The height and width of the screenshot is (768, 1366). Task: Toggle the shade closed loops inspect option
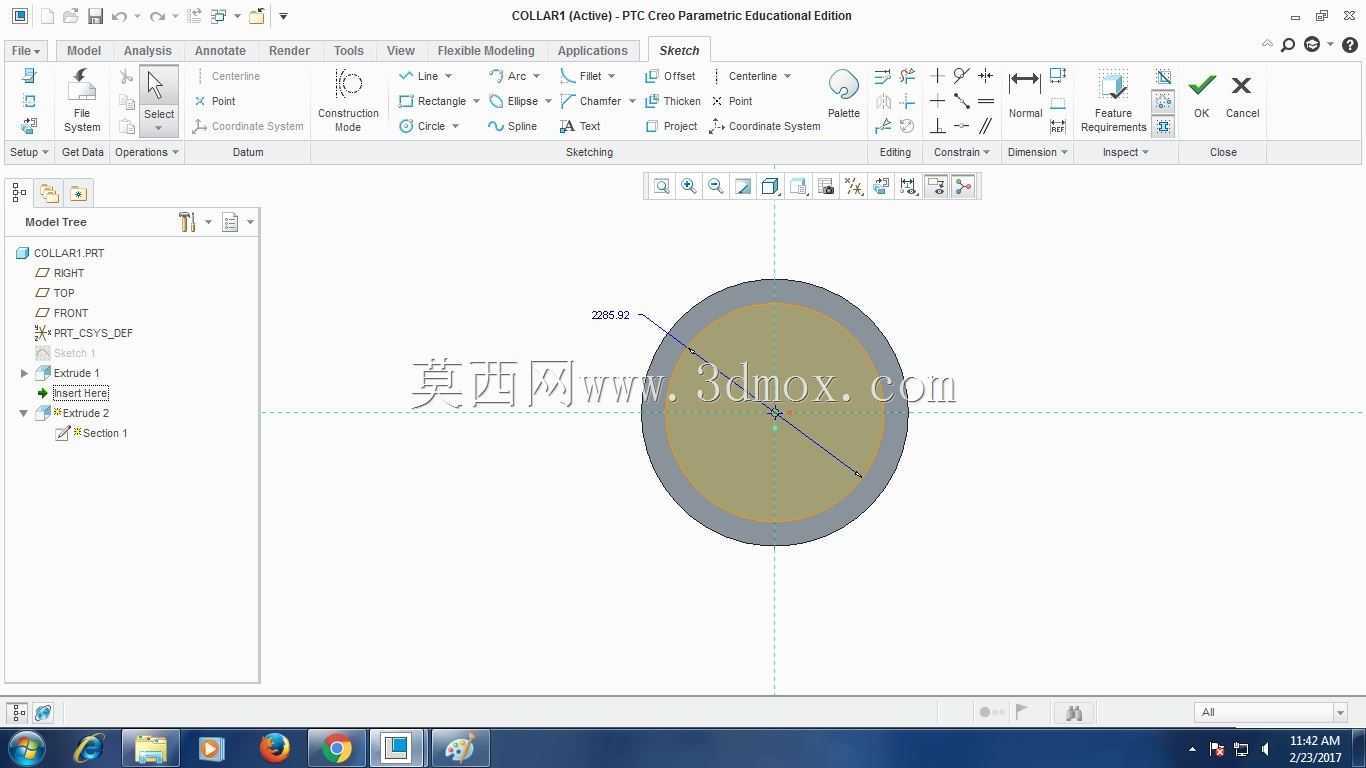tap(1163, 127)
